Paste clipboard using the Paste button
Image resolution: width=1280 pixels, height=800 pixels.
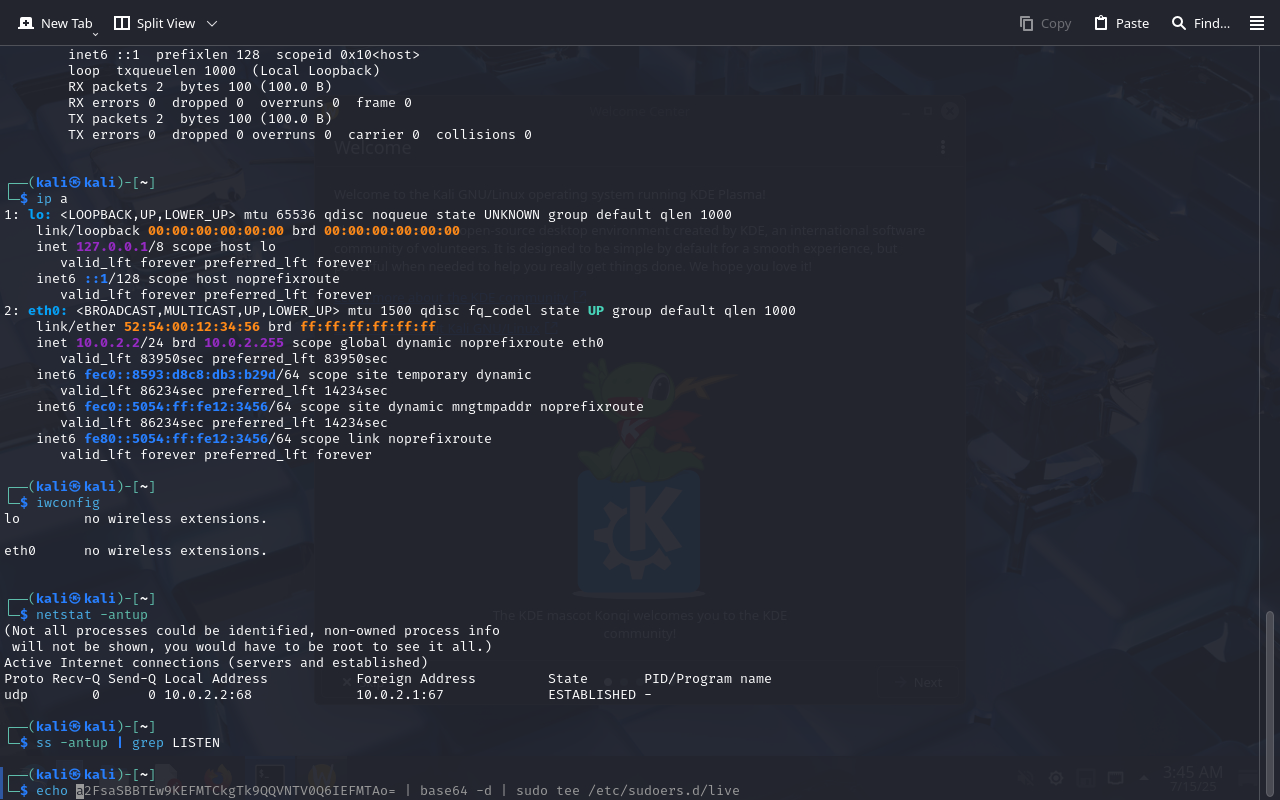[1121, 23]
